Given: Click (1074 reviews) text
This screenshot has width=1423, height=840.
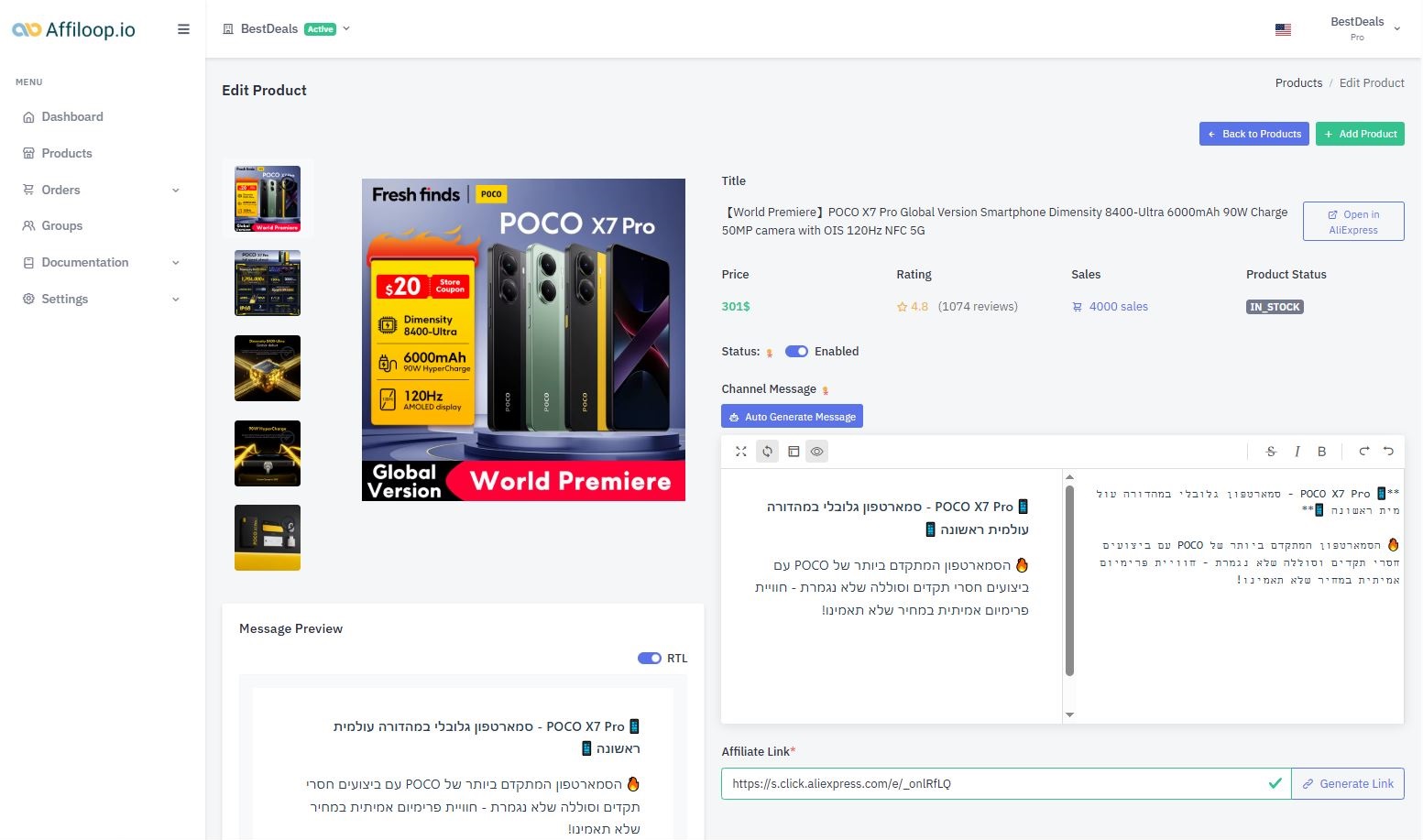Looking at the screenshot, I should (x=978, y=307).
